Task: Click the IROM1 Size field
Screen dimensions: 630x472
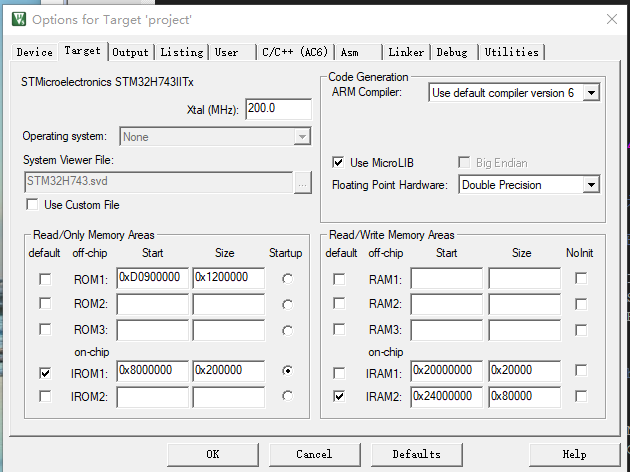Action: [229, 370]
